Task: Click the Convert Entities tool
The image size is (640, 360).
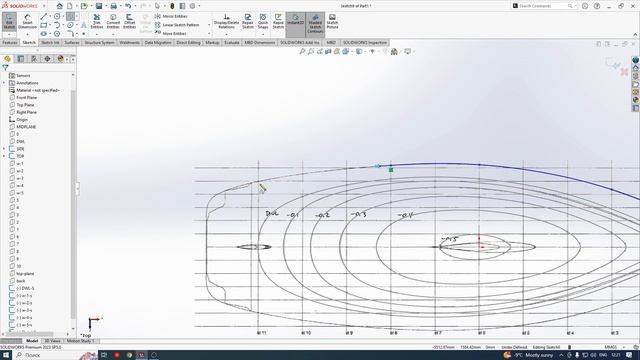Action: (113, 21)
